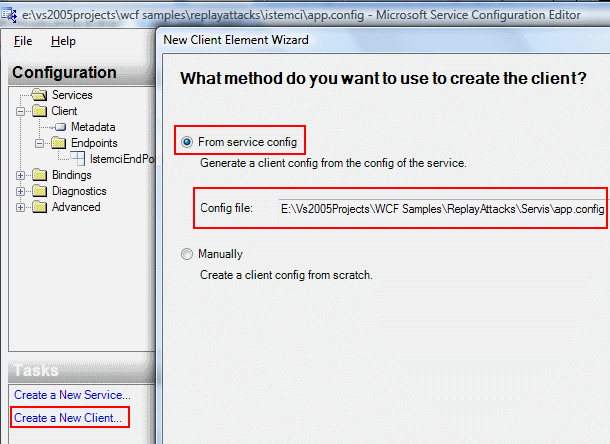Expand the Bindings tree node
This screenshot has height=444, width=610.
click(x=21, y=175)
